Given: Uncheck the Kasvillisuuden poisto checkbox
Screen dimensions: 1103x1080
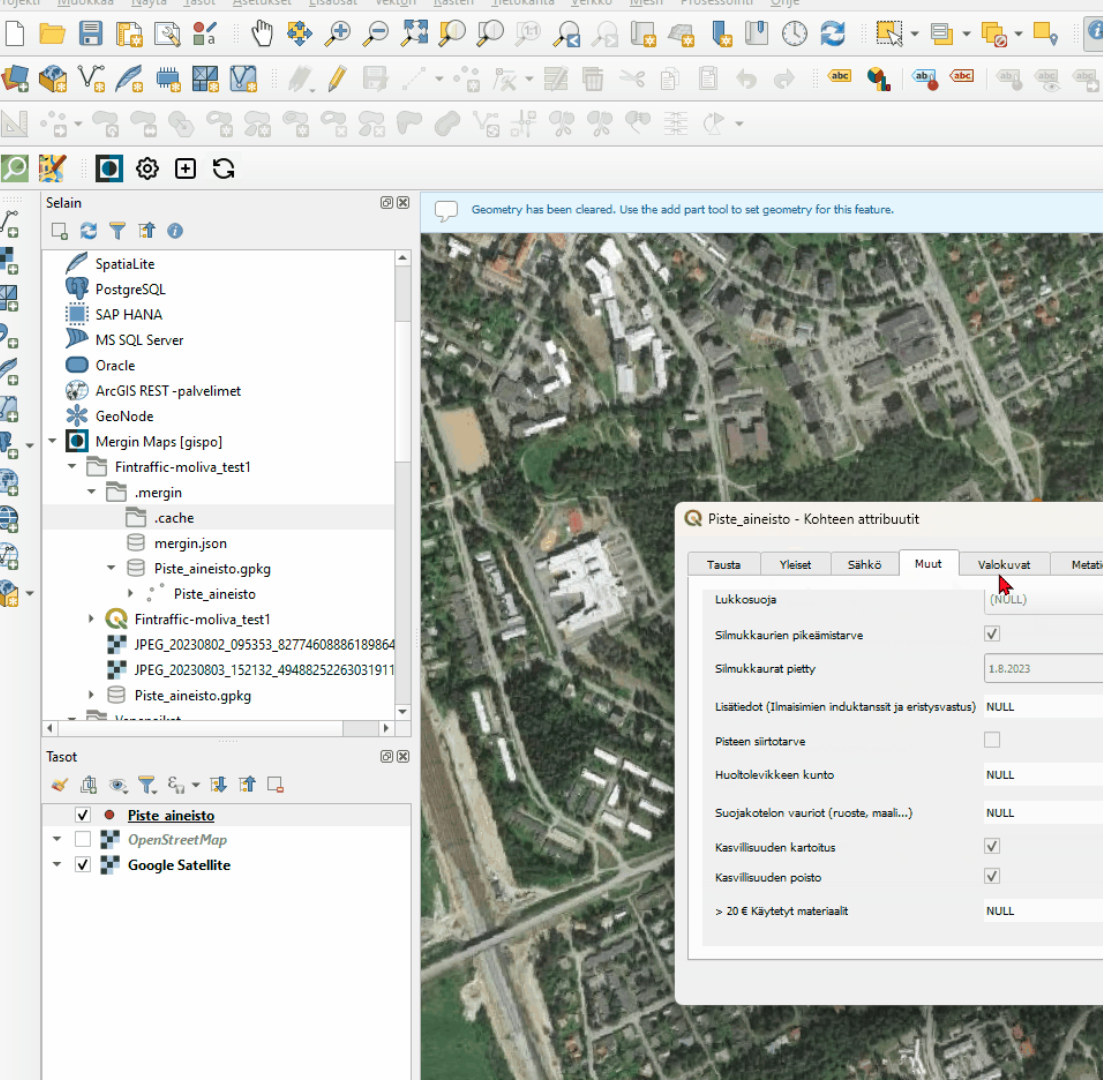Looking at the screenshot, I should (992, 877).
